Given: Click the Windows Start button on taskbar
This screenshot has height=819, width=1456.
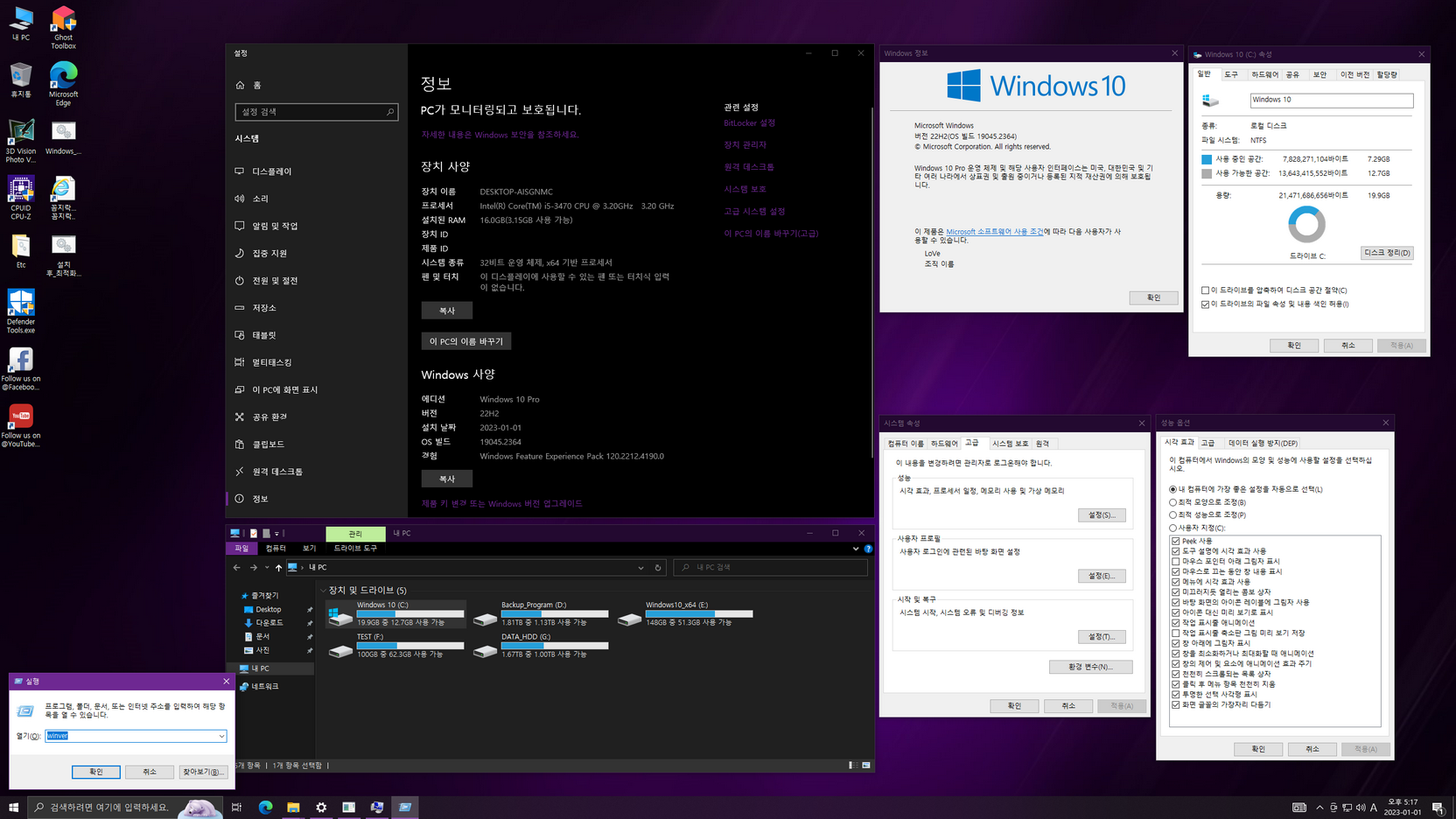Looking at the screenshot, I should click(x=13, y=807).
